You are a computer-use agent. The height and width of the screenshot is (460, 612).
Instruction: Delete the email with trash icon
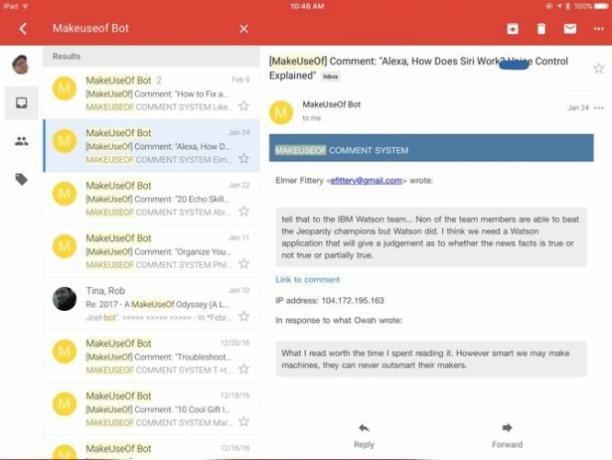[x=541, y=28]
